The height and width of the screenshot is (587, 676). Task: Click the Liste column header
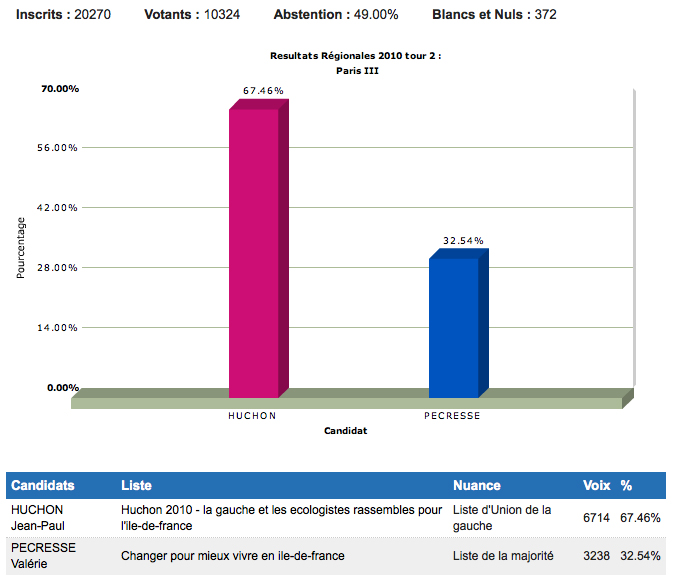[x=136, y=485]
